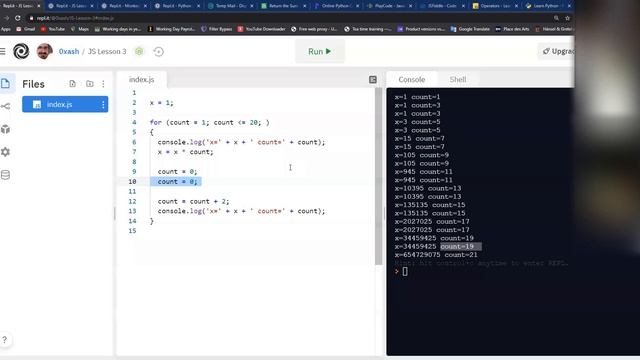Switch to the Console tab

[x=411, y=80]
